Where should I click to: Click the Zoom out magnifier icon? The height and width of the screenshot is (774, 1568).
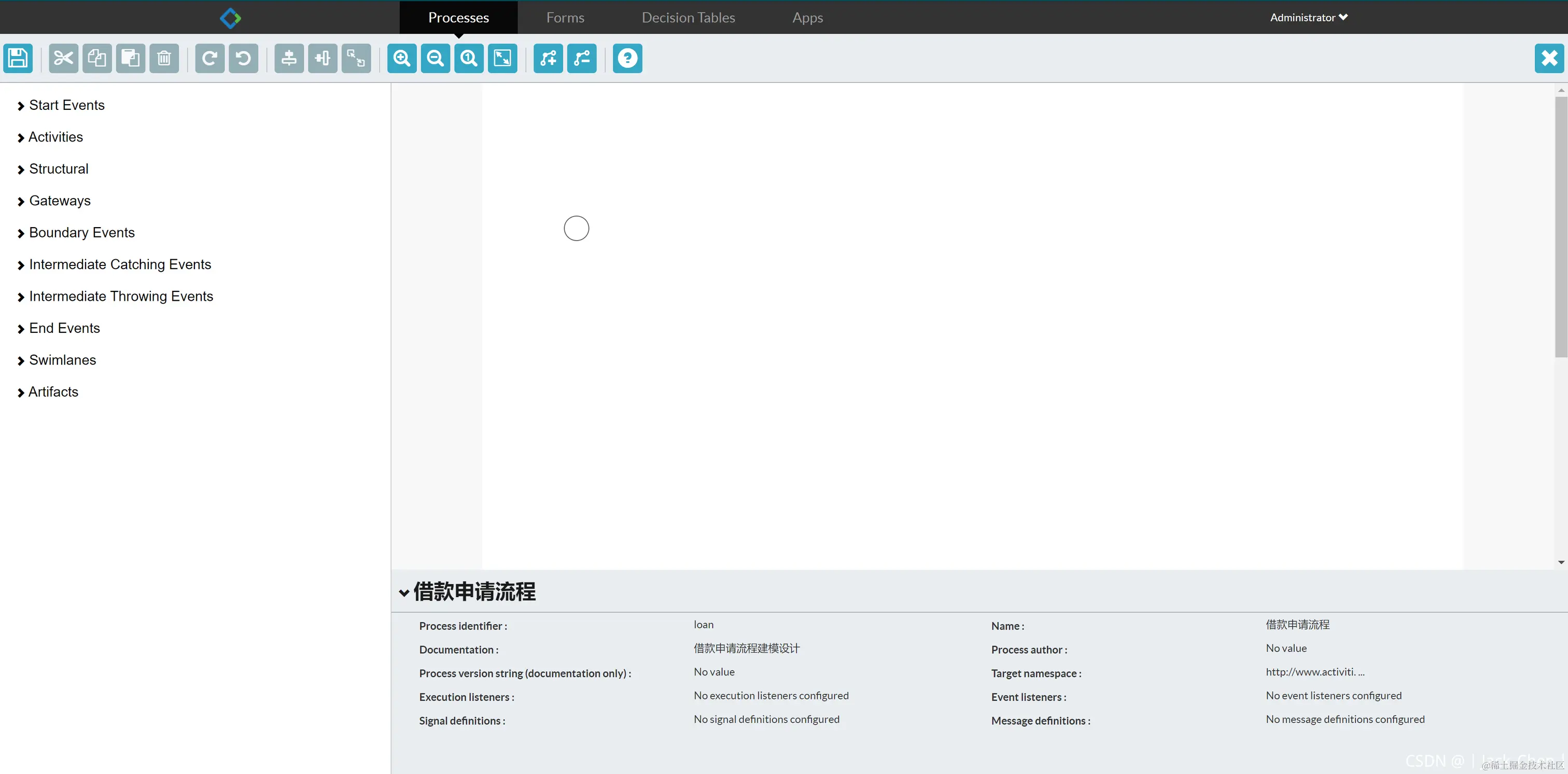[435, 59]
